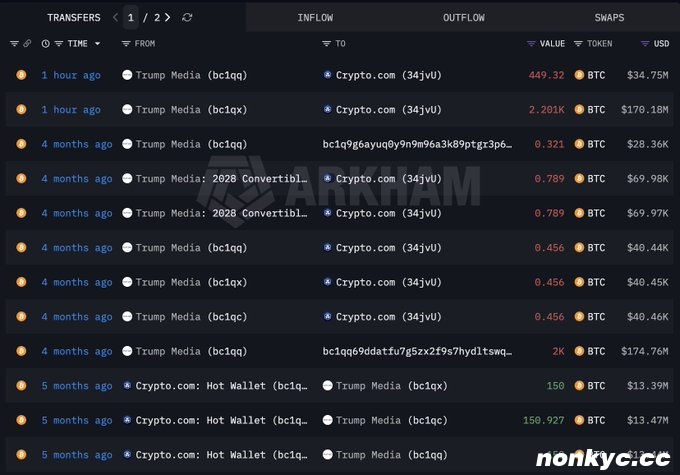
Task: Click Crypto.com Hot Wallet logo, 150 row
Action: click(x=127, y=385)
